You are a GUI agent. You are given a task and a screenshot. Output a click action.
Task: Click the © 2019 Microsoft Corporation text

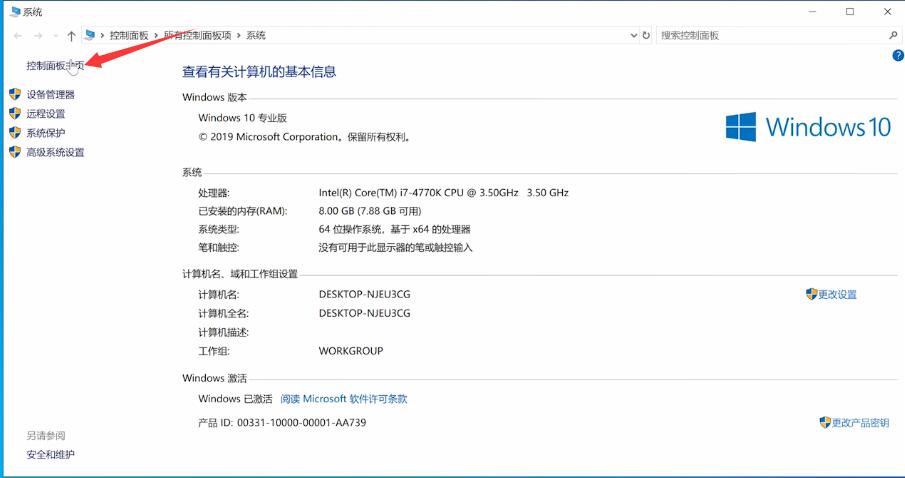(x=304, y=137)
